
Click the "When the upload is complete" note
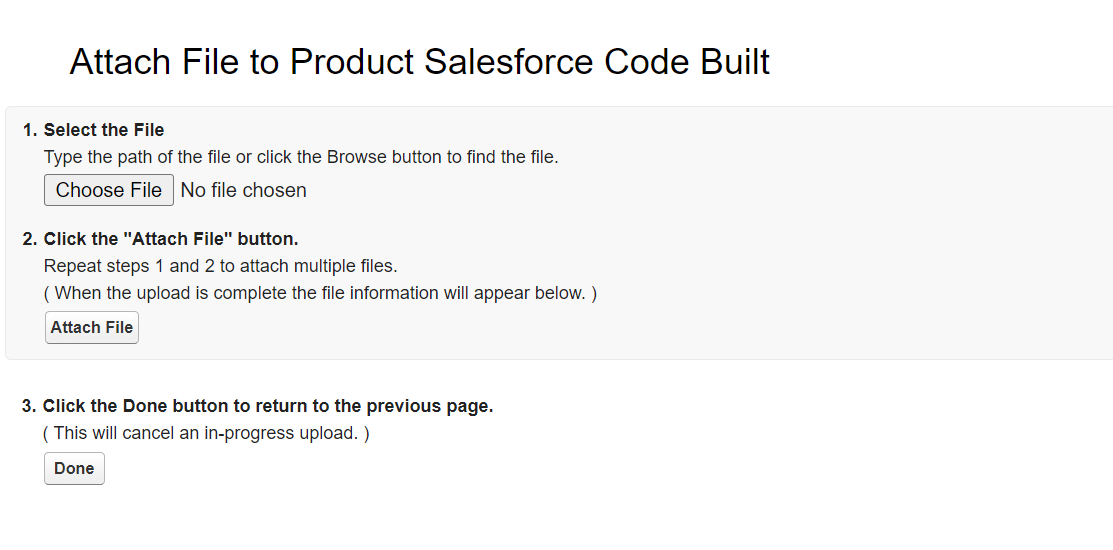pyautogui.click(x=320, y=293)
